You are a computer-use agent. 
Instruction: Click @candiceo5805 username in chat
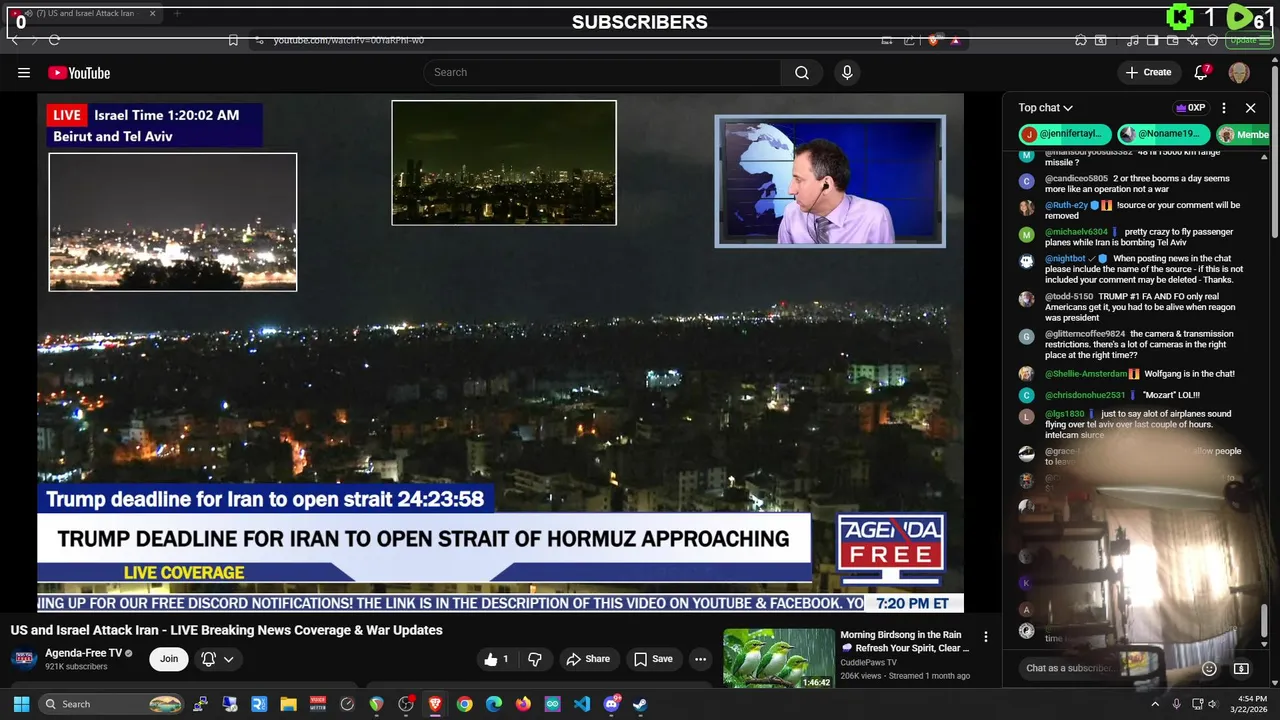click(x=1076, y=179)
